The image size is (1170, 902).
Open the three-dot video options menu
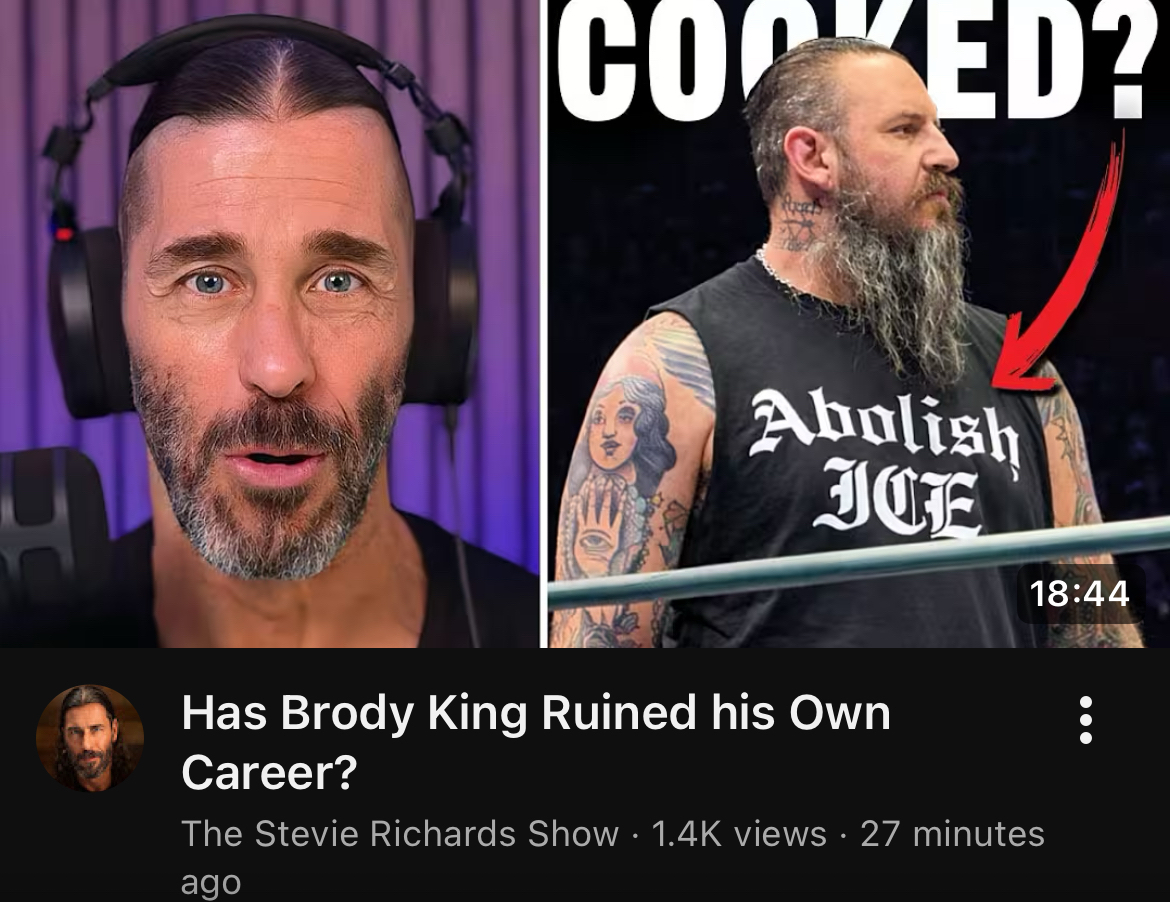click(1086, 720)
